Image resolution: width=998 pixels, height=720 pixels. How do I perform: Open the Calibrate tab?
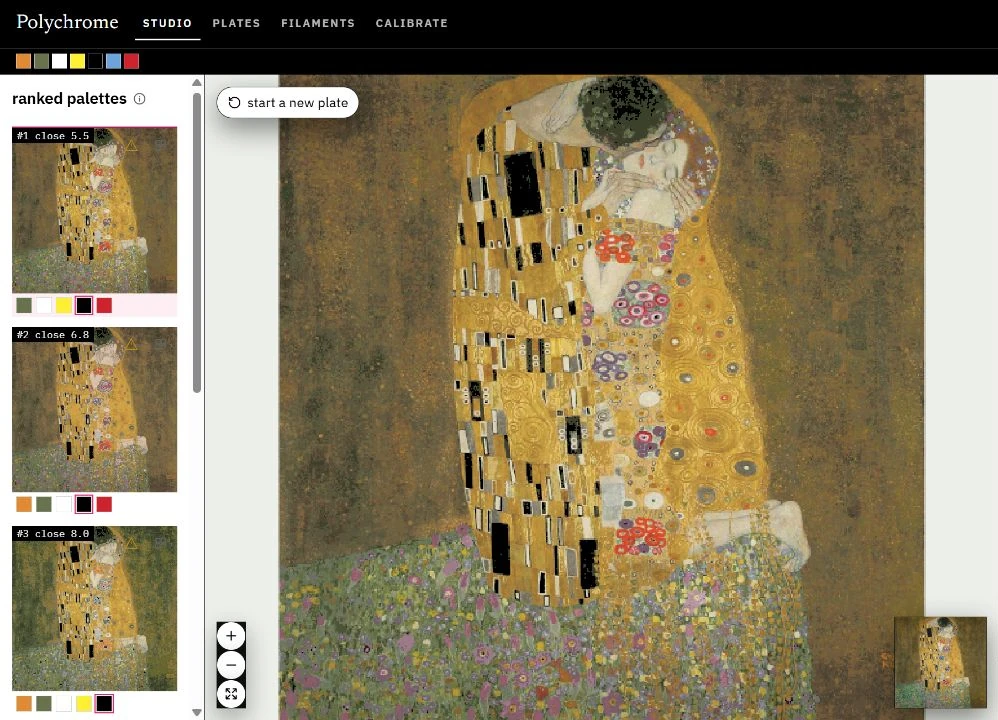pos(412,23)
